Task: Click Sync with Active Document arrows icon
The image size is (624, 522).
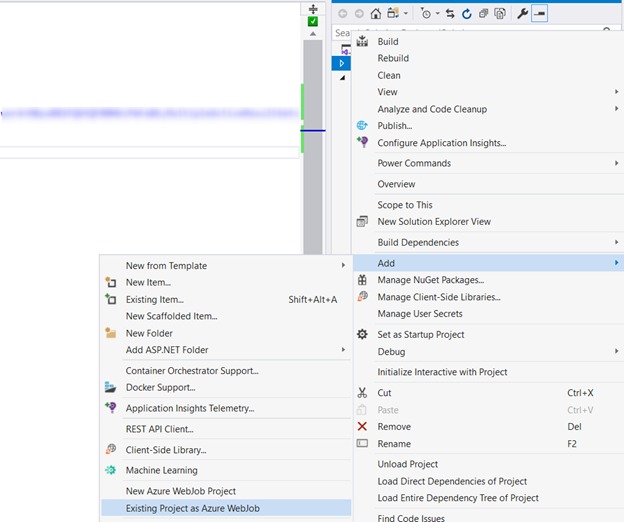Action: [x=449, y=14]
